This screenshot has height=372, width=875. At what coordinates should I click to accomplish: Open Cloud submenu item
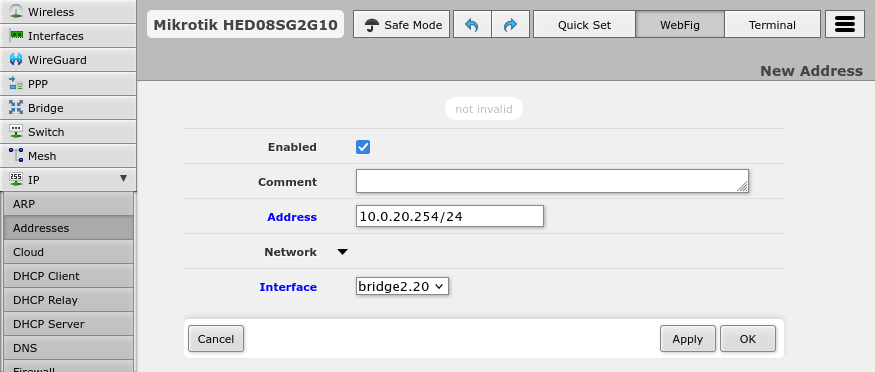click(68, 252)
